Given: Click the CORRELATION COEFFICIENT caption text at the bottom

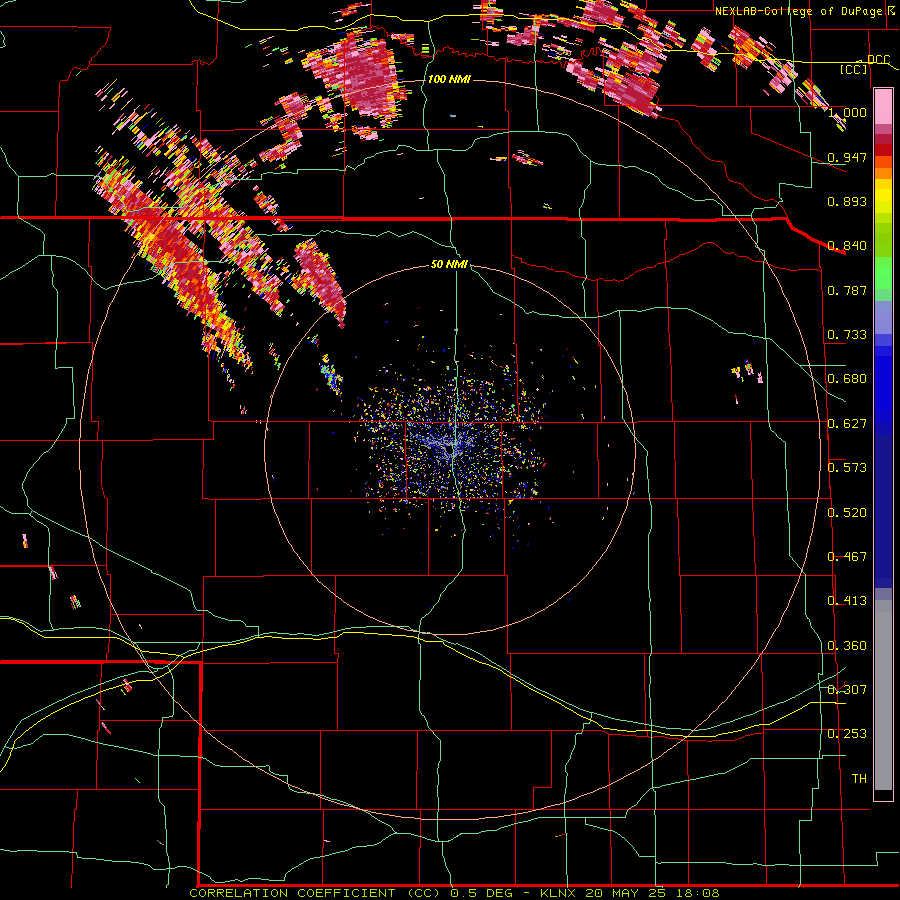Looking at the screenshot, I should pyautogui.click(x=454, y=893).
